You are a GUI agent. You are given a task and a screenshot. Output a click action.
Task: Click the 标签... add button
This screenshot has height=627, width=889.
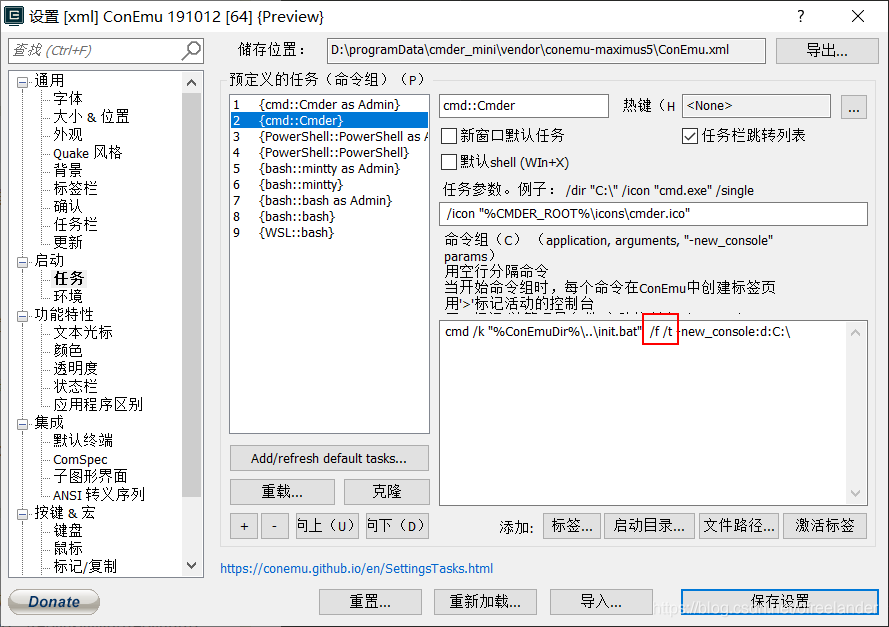(572, 526)
